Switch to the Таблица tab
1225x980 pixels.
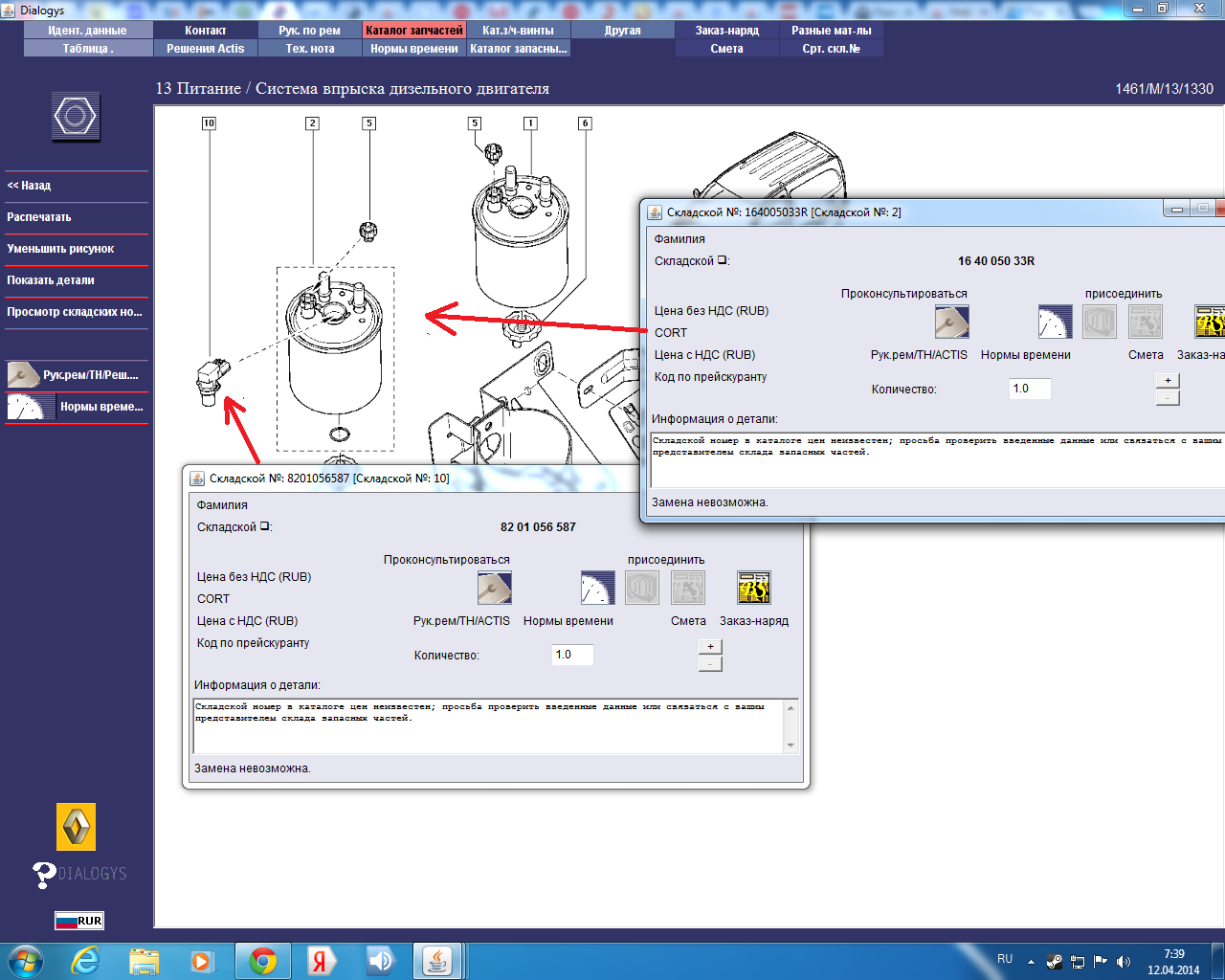[x=87, y=49]
